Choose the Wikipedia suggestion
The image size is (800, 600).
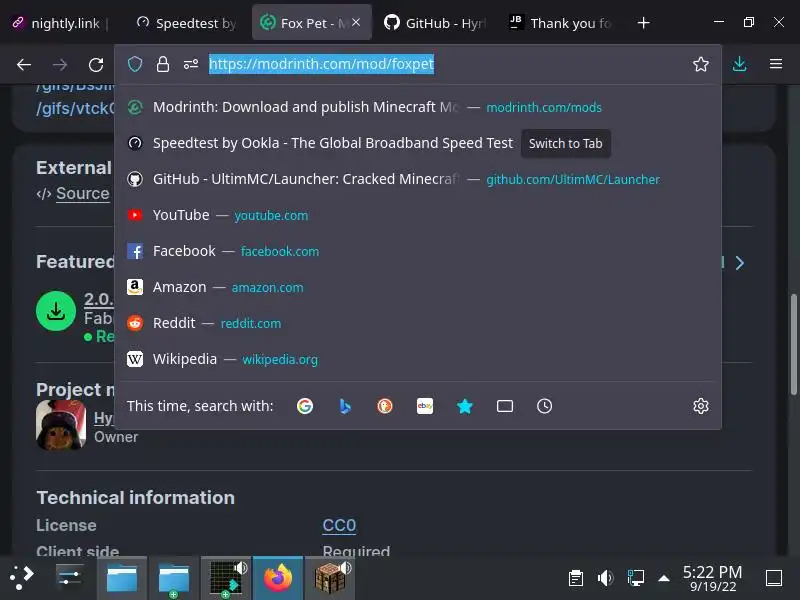417,359
